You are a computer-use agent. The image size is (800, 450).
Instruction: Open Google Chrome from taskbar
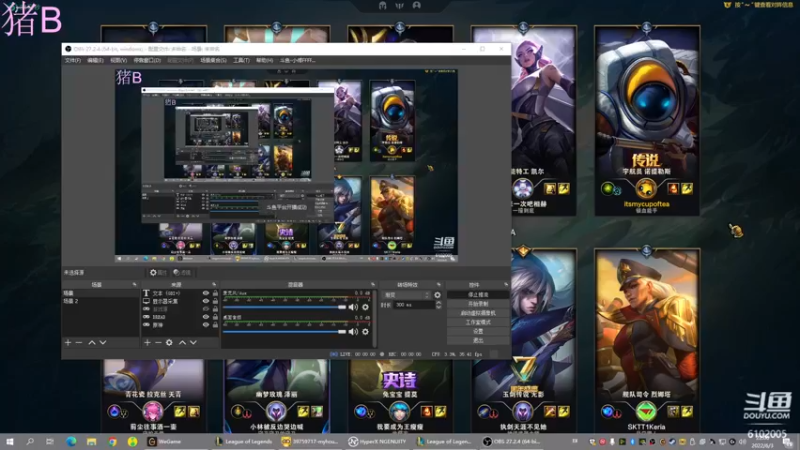pos(112,441)
